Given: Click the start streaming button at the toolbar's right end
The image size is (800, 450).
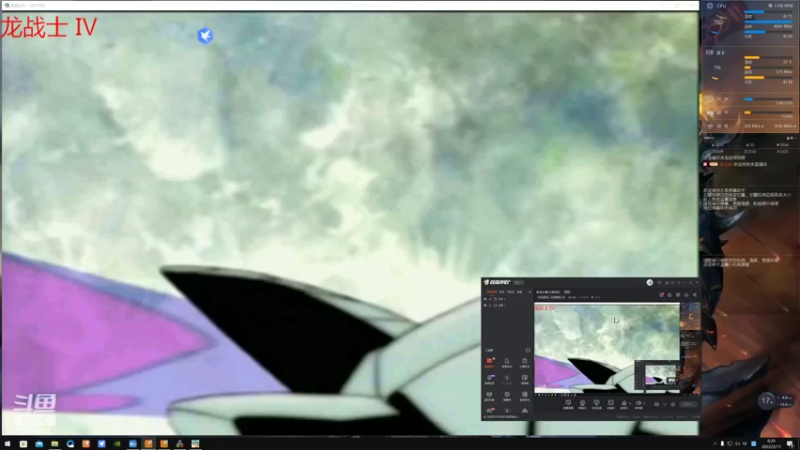Looking at the screenshot, I should pyautogui.click(x=688, y=404).
